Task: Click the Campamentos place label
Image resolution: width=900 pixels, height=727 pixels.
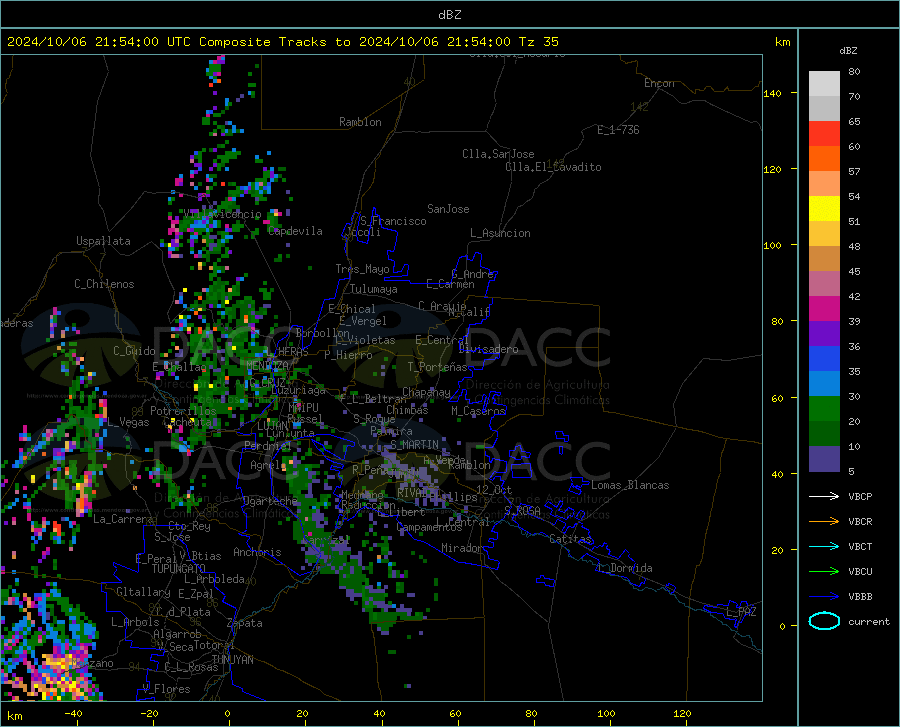Action: (429, 527)
